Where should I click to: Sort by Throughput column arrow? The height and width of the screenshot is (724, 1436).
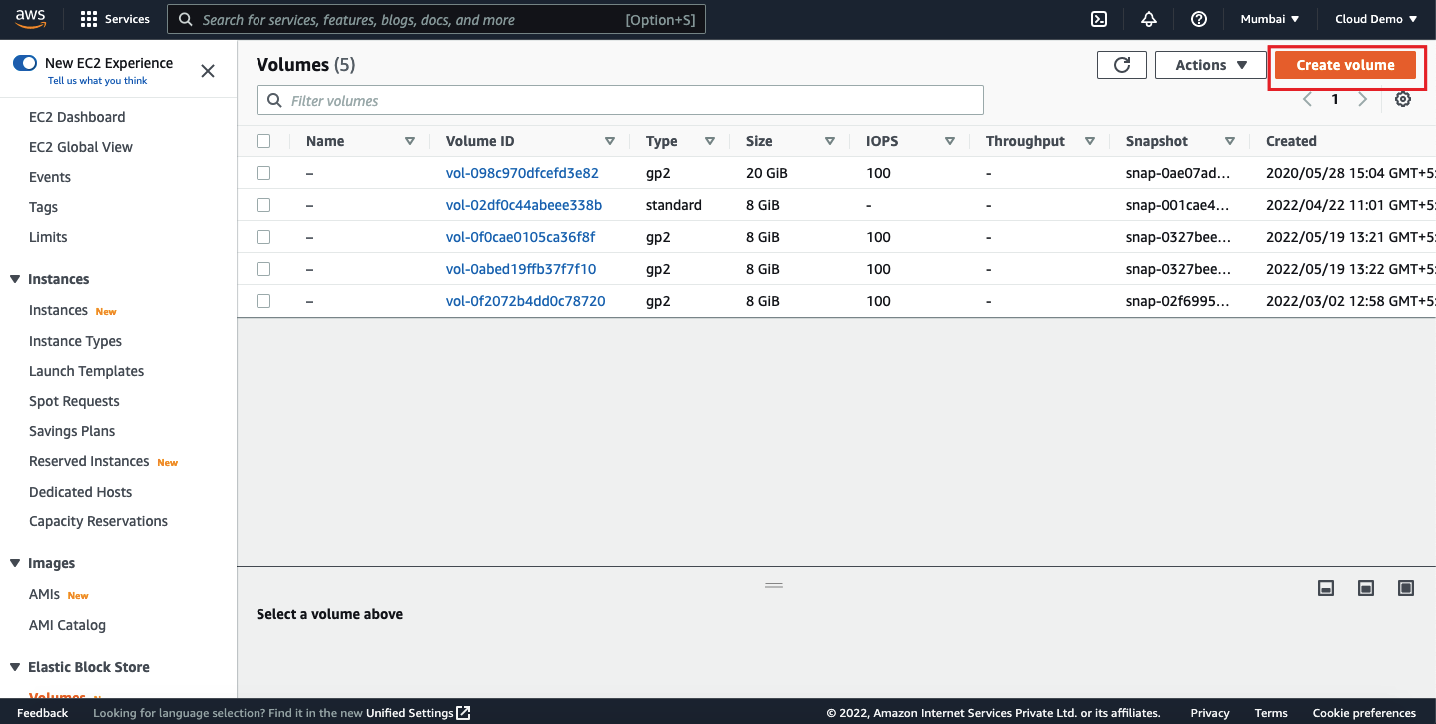click(x=1090, y=141)
